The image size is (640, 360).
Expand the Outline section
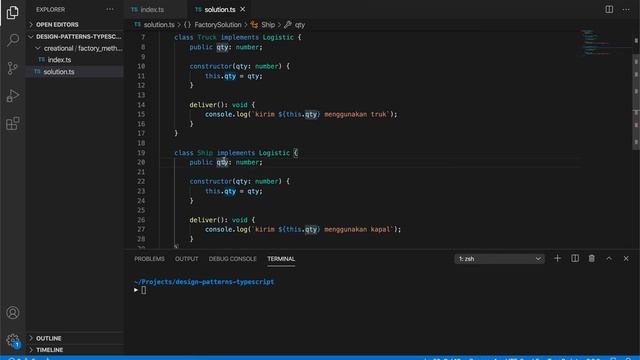pyautogui.click(x=75, y=338)
